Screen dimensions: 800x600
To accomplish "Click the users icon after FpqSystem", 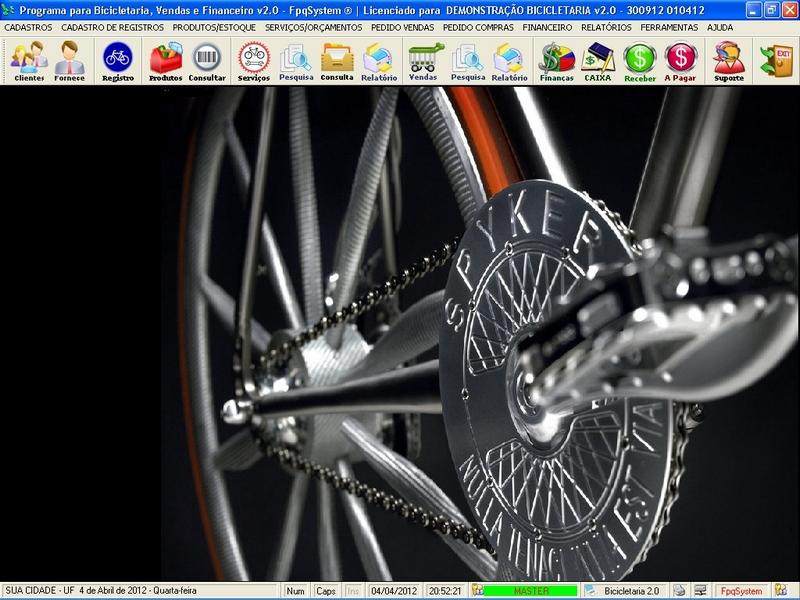I will click(781, 590).
